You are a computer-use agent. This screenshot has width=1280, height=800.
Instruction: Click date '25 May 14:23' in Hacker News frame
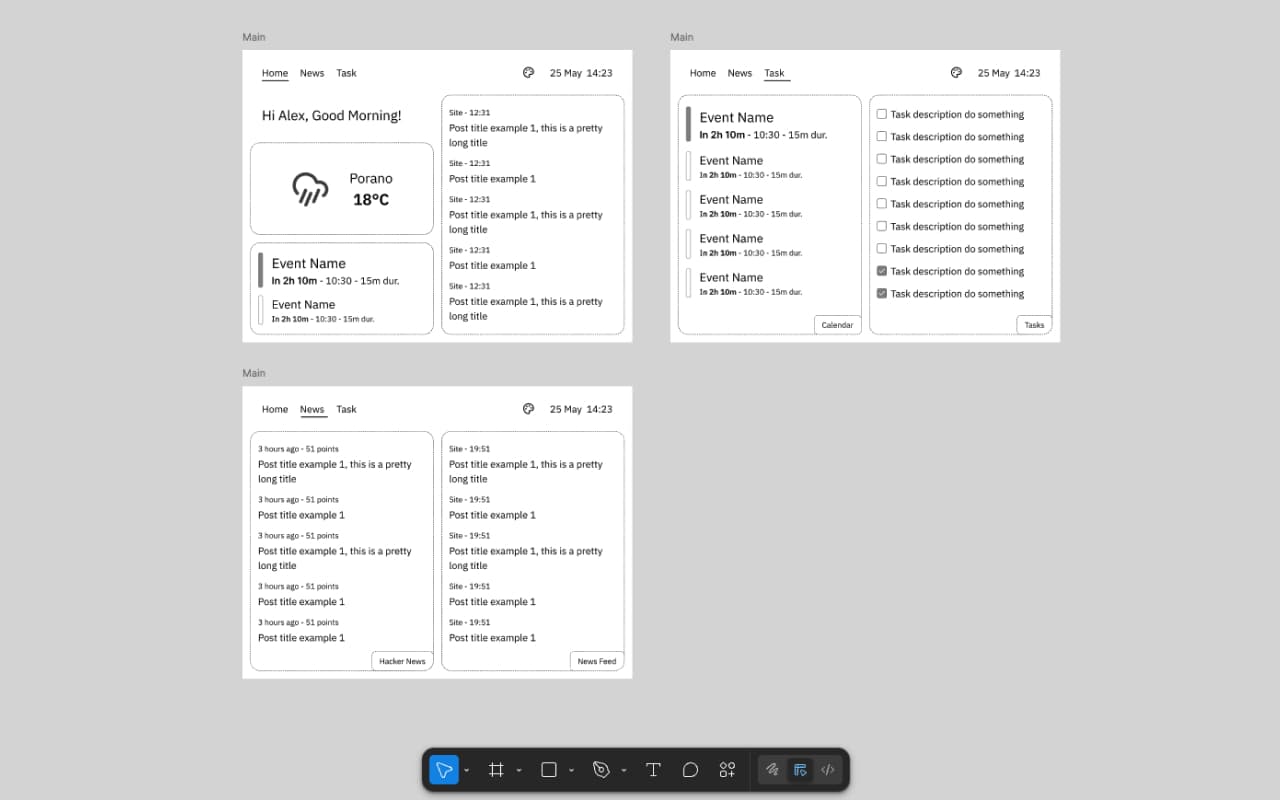[x=581, y=409]
